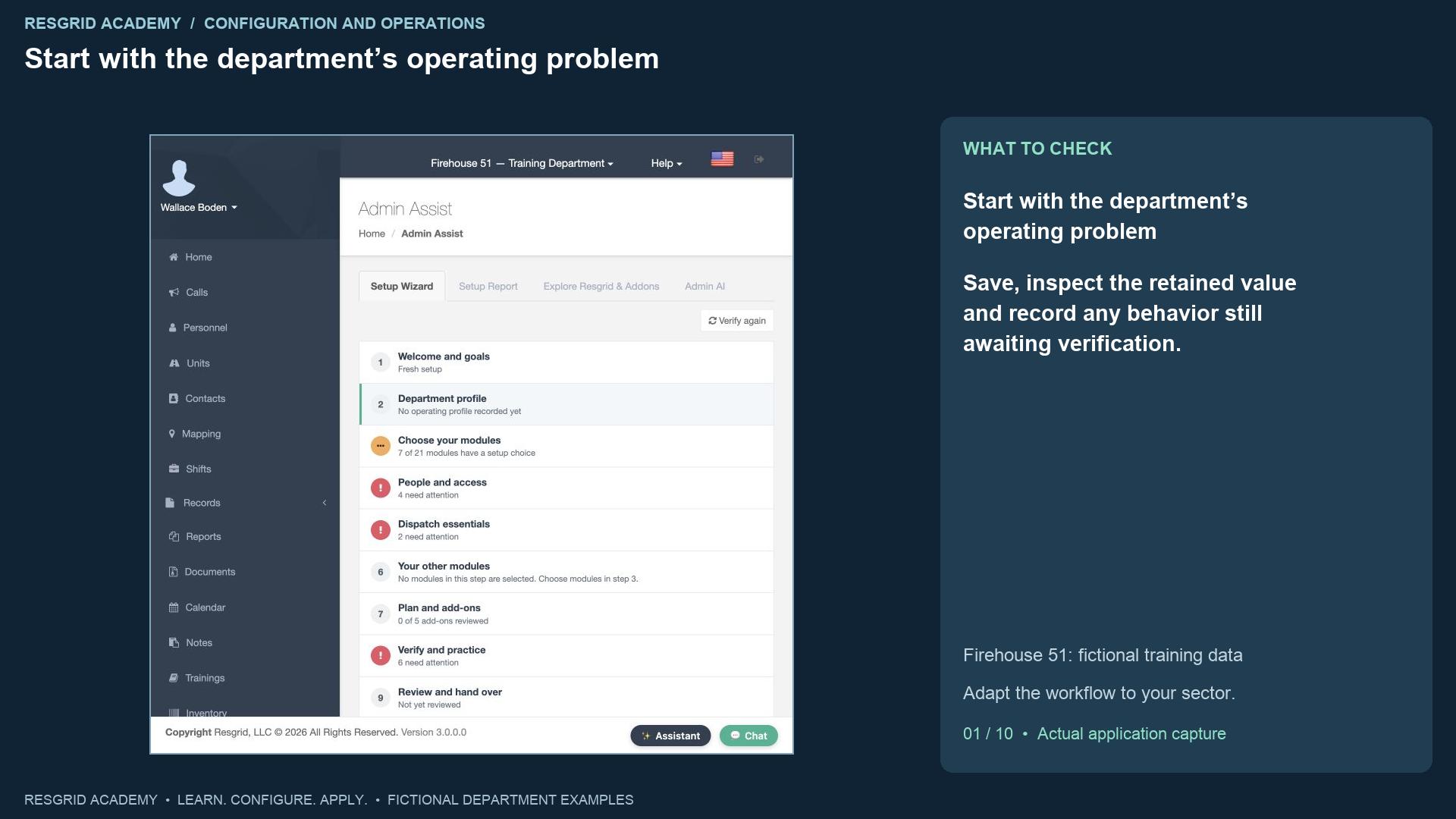Screen dimensions: 1456x819
Task: Click the Admin Assist page heading
Action: click(405, 209)
